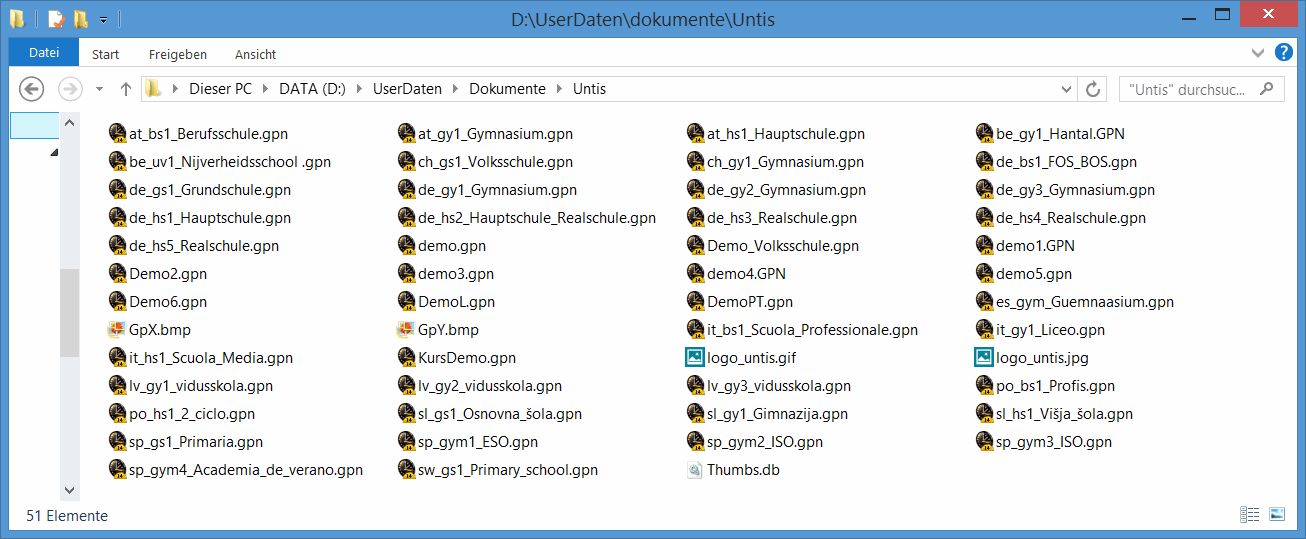1306x539 pixels.
Task: Click the Untis search box
Action: (x=1190, y=89)
